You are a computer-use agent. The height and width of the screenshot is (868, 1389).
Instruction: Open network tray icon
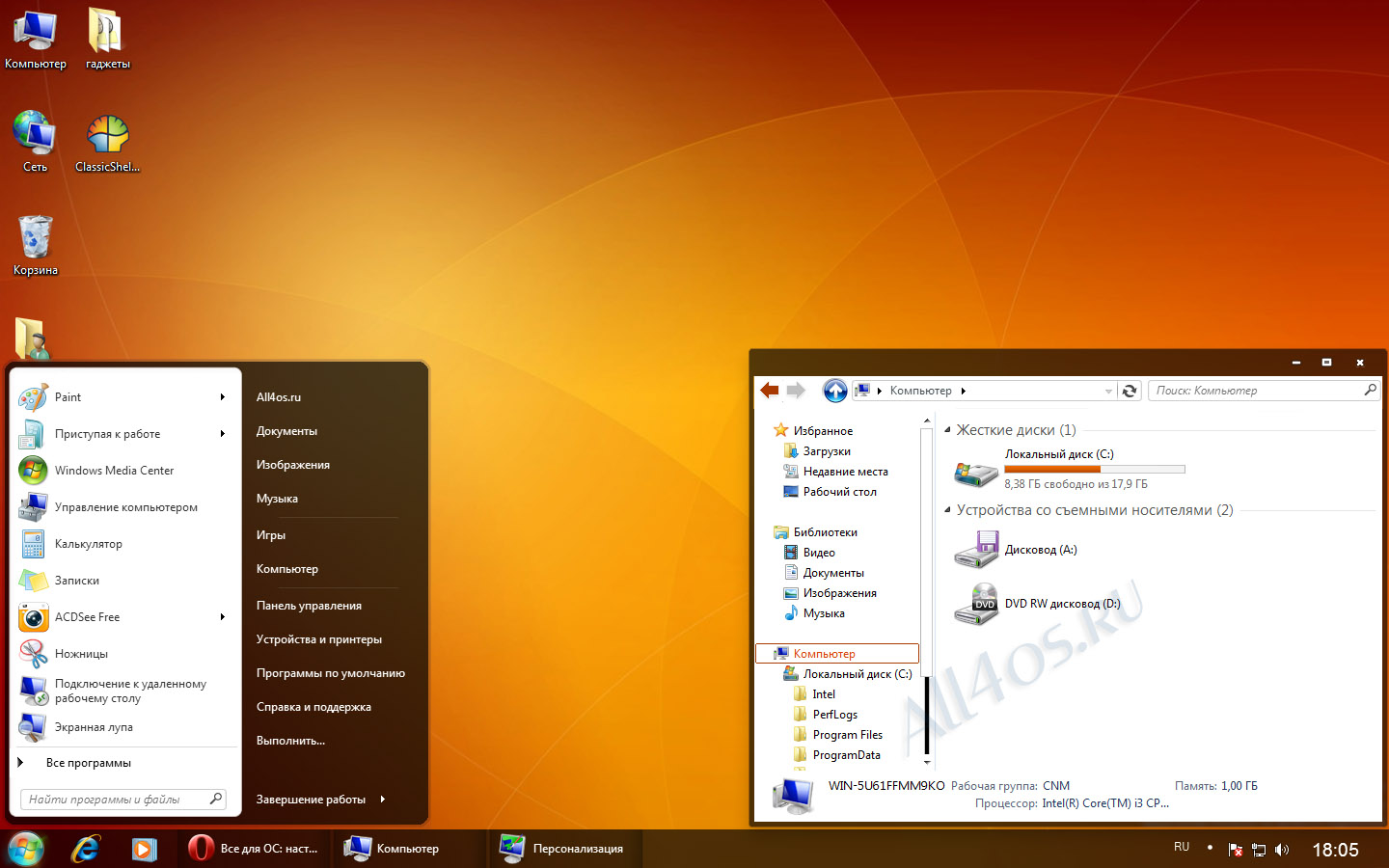(1259, 850)
